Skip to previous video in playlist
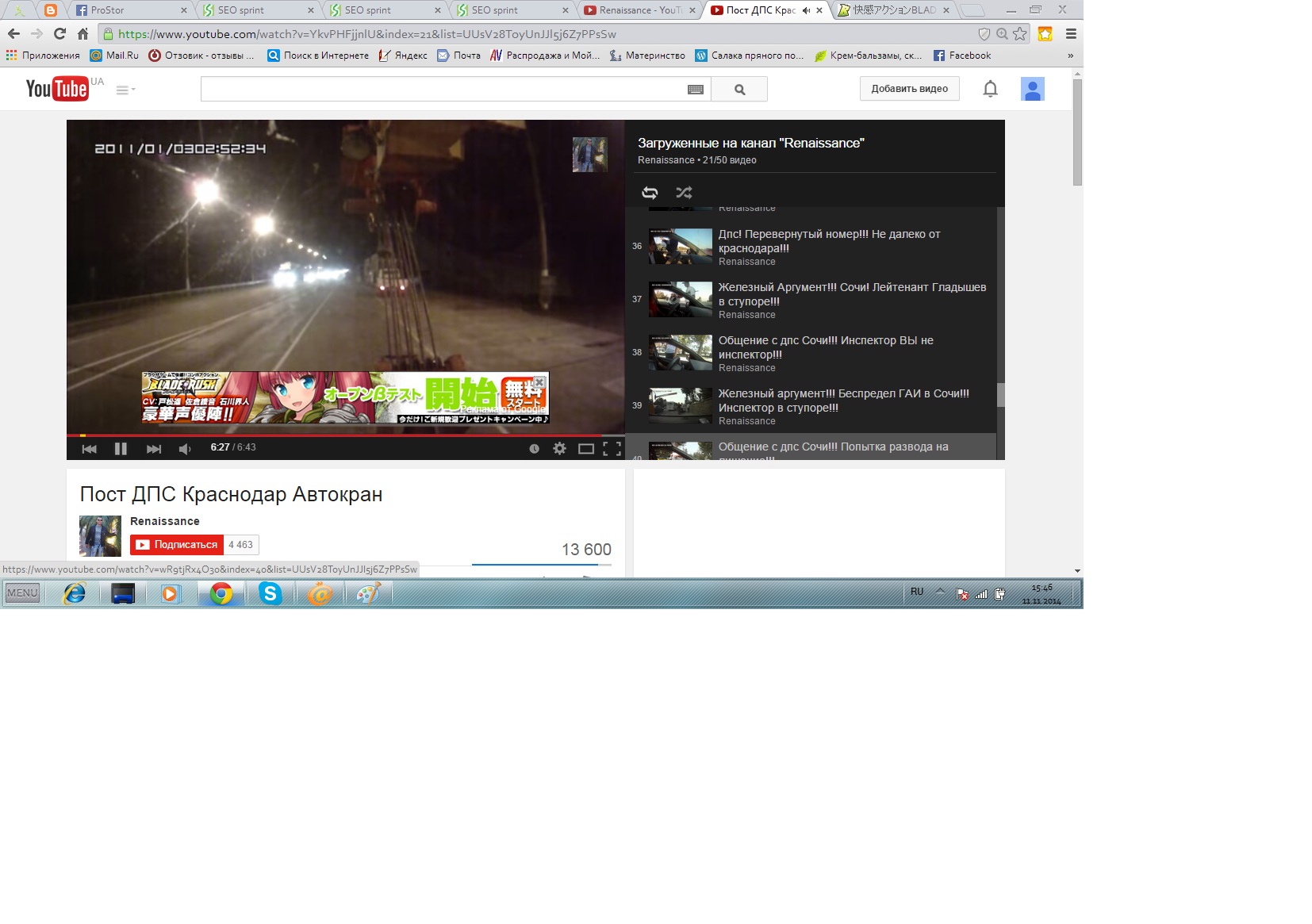Viewport: 1312px width, 924px height. tap(89, 448)
